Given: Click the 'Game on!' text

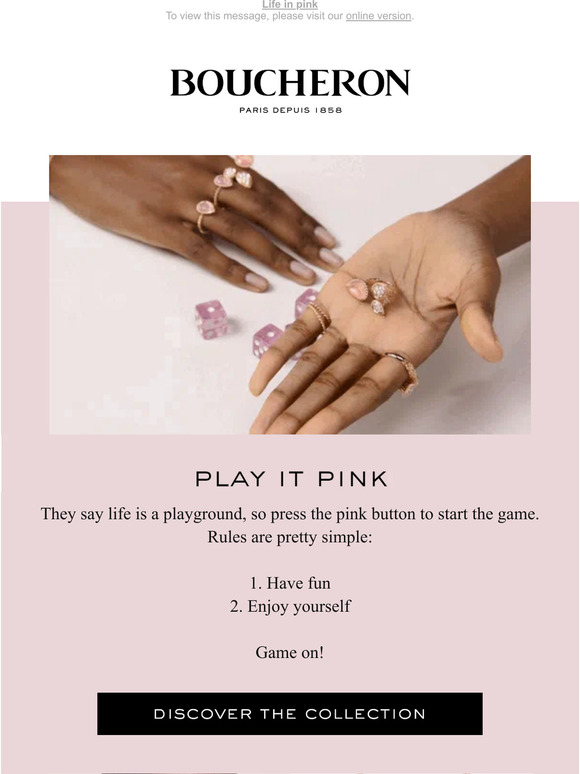Looking at the screenshot, I should 290,653.
